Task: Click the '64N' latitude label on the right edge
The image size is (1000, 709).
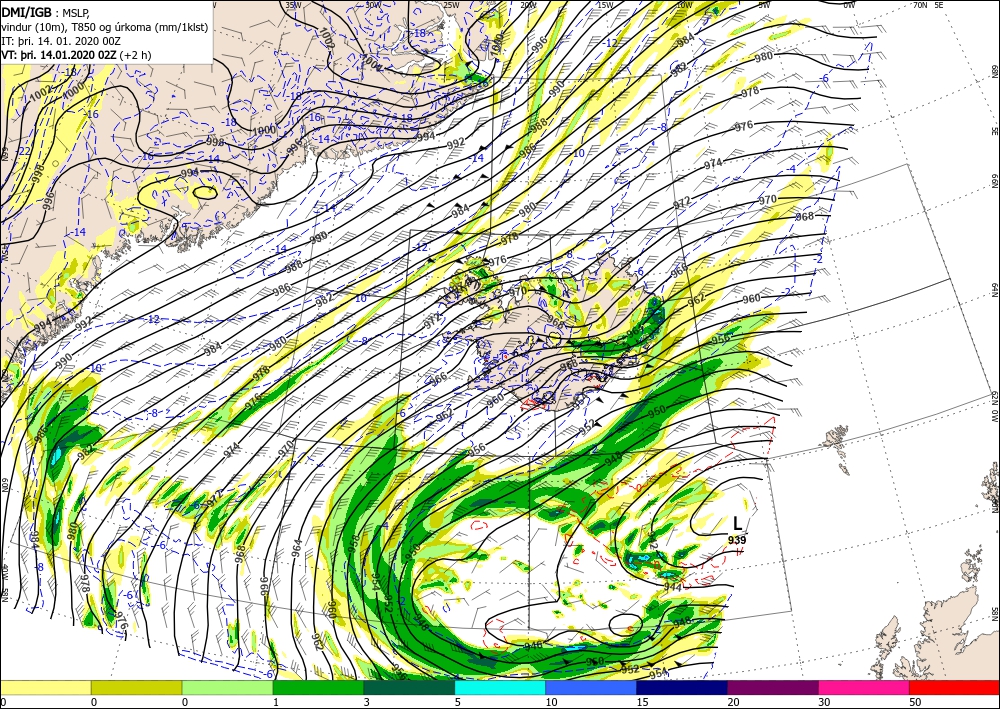Action: [994, 290]
